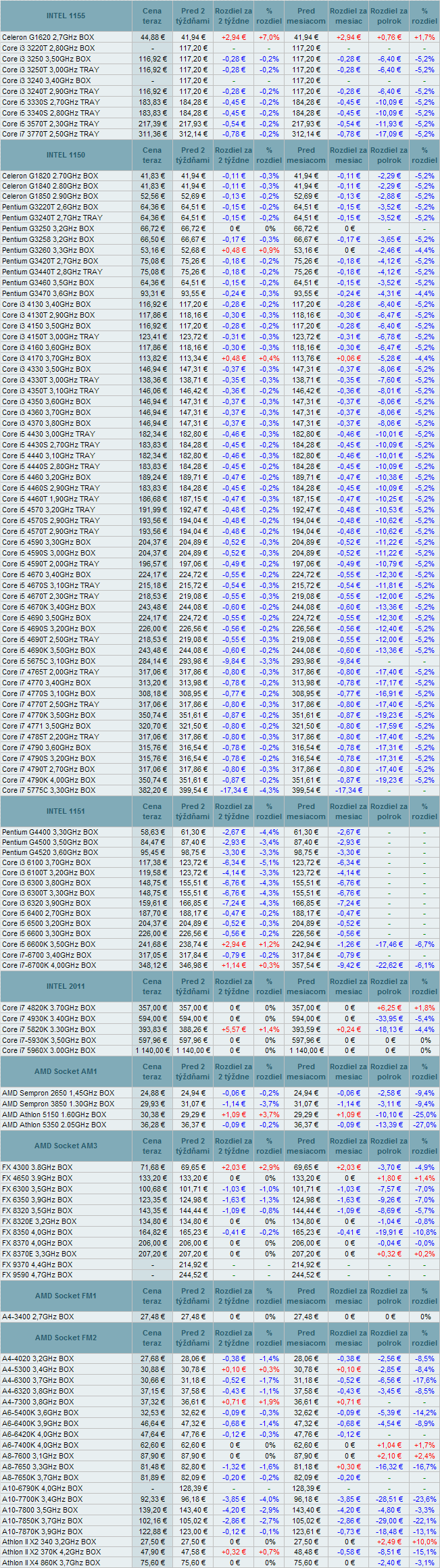Select Core i7 3770T 2,50GHz TRAY row name
The width and height of the screenshot is (440, 1568).
point(50,134)
